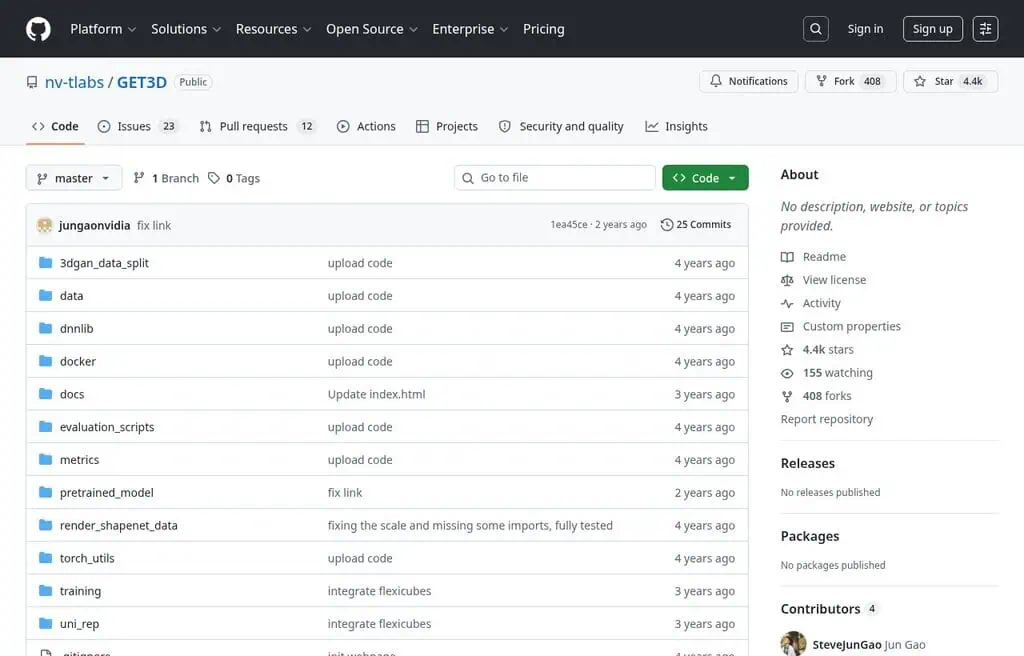This screenshot has height=656, width=1024.
Task: Click the Notifications button
Action: 748,81
